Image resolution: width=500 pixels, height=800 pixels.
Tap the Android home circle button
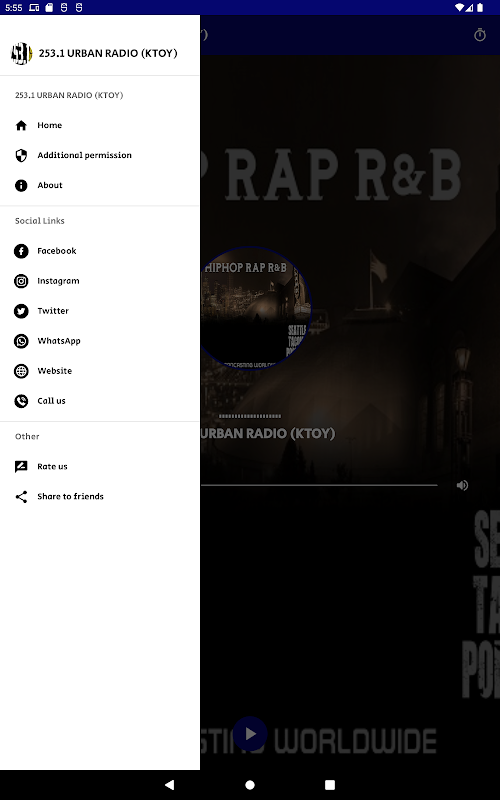pyautogui.click(x=250, y=785)
